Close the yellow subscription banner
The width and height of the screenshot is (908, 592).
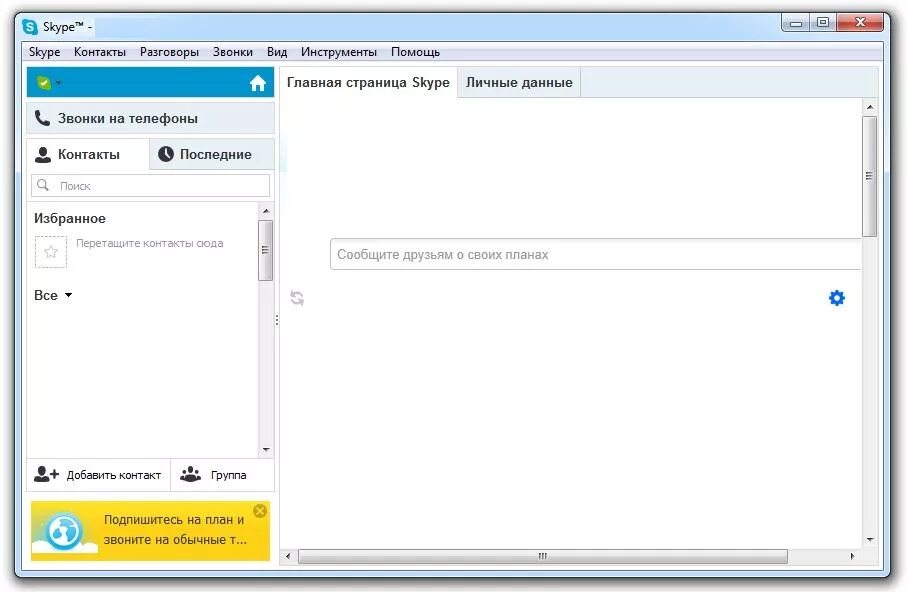(x=260, y=511)
